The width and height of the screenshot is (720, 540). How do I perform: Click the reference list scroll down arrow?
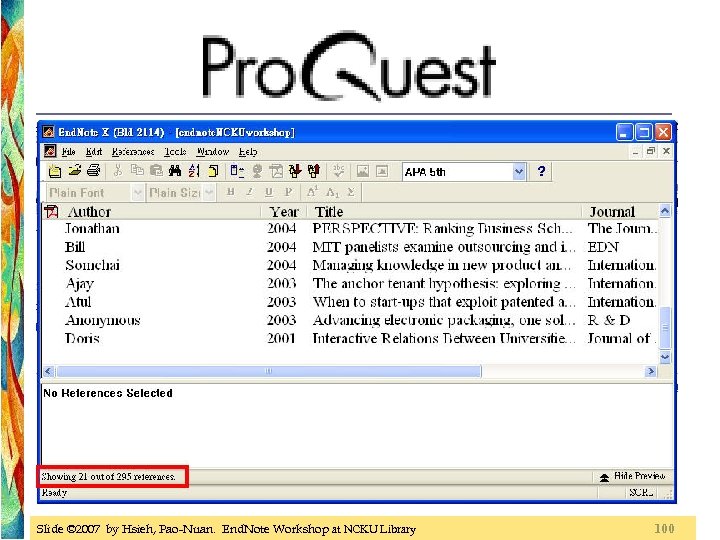tap(665, 357)
